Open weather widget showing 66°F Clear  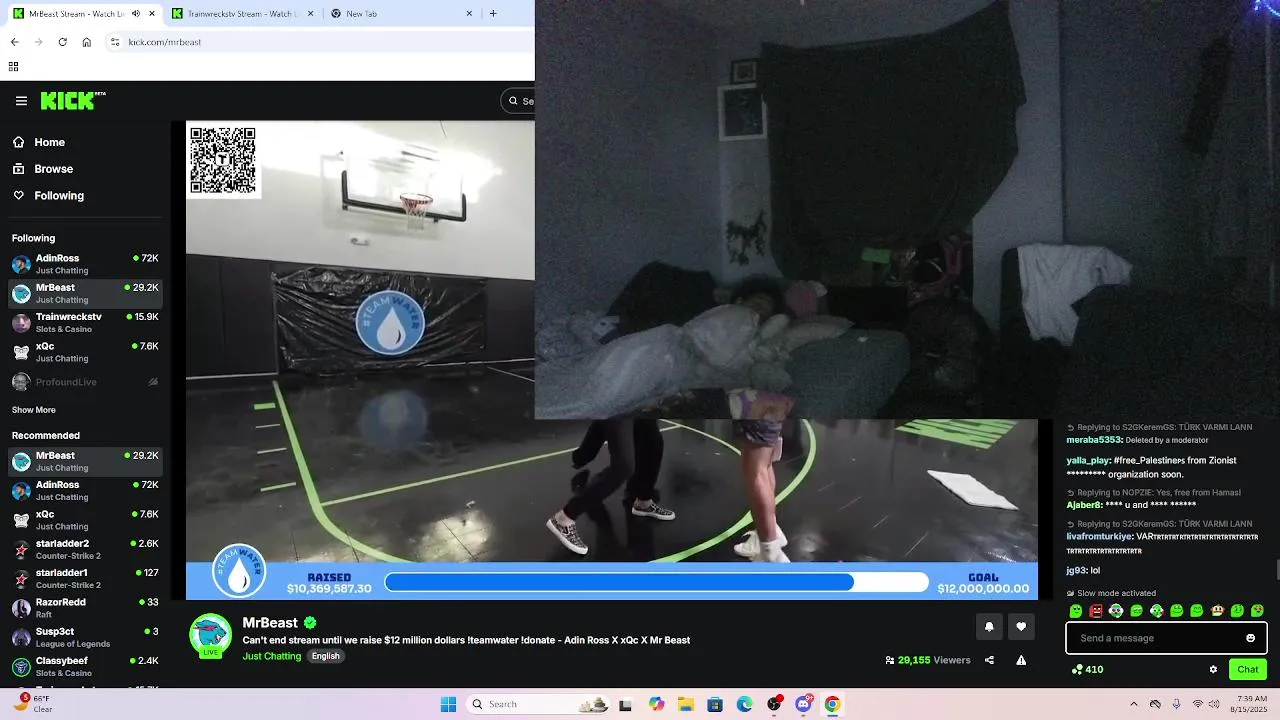tap(33, 704)
